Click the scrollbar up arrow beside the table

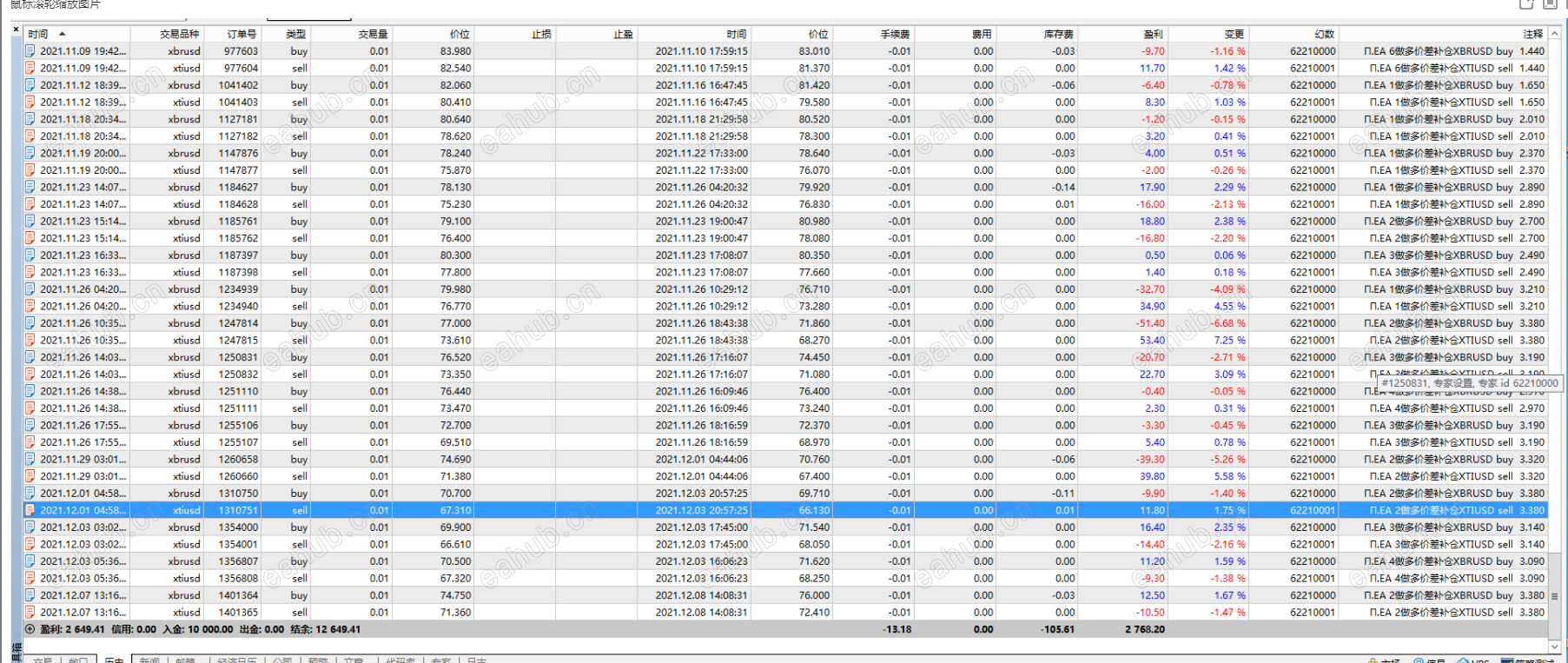point(1555,34)
